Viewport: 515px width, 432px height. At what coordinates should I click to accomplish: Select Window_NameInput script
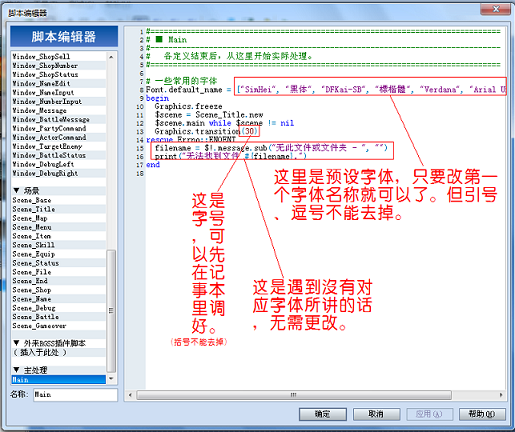pos(59,92)
